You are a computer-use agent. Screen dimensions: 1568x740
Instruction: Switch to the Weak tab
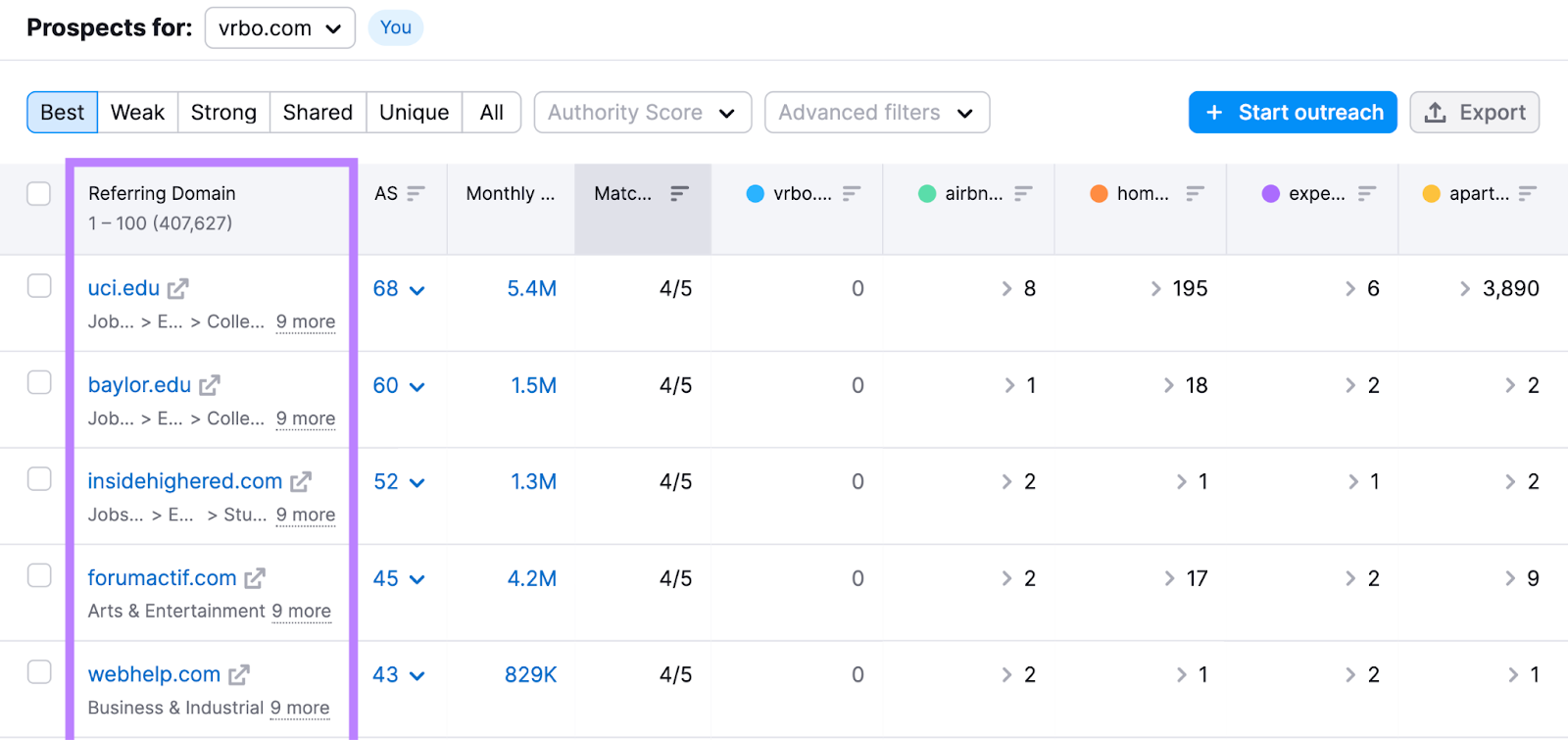pyautogui.click(x=137, y=113)
